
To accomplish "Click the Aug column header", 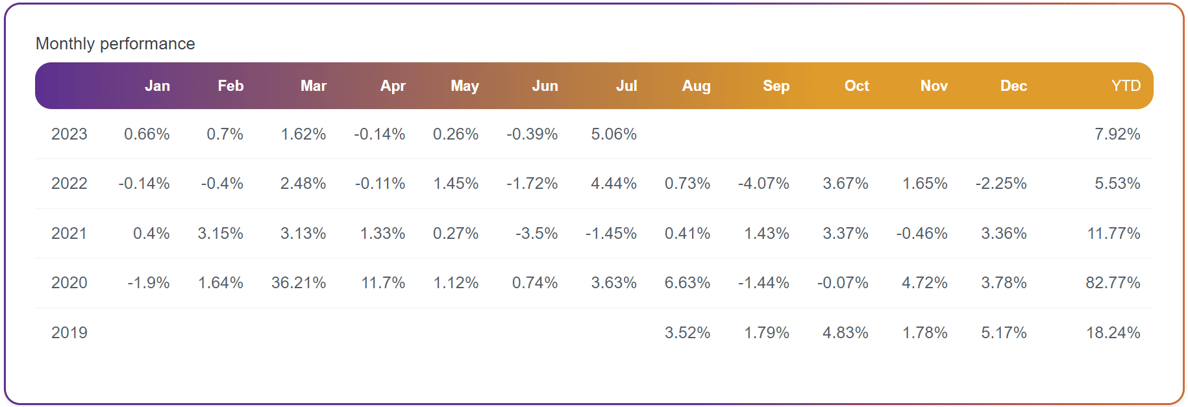I will (696, 86).
